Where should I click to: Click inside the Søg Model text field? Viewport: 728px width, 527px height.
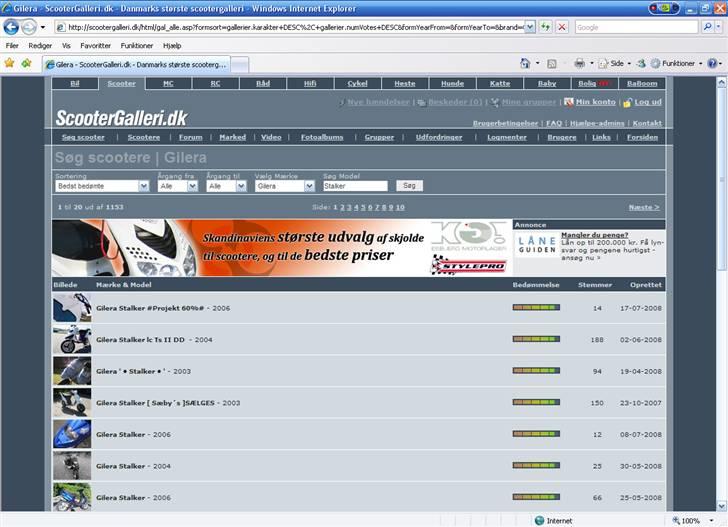tap(354, 186)
